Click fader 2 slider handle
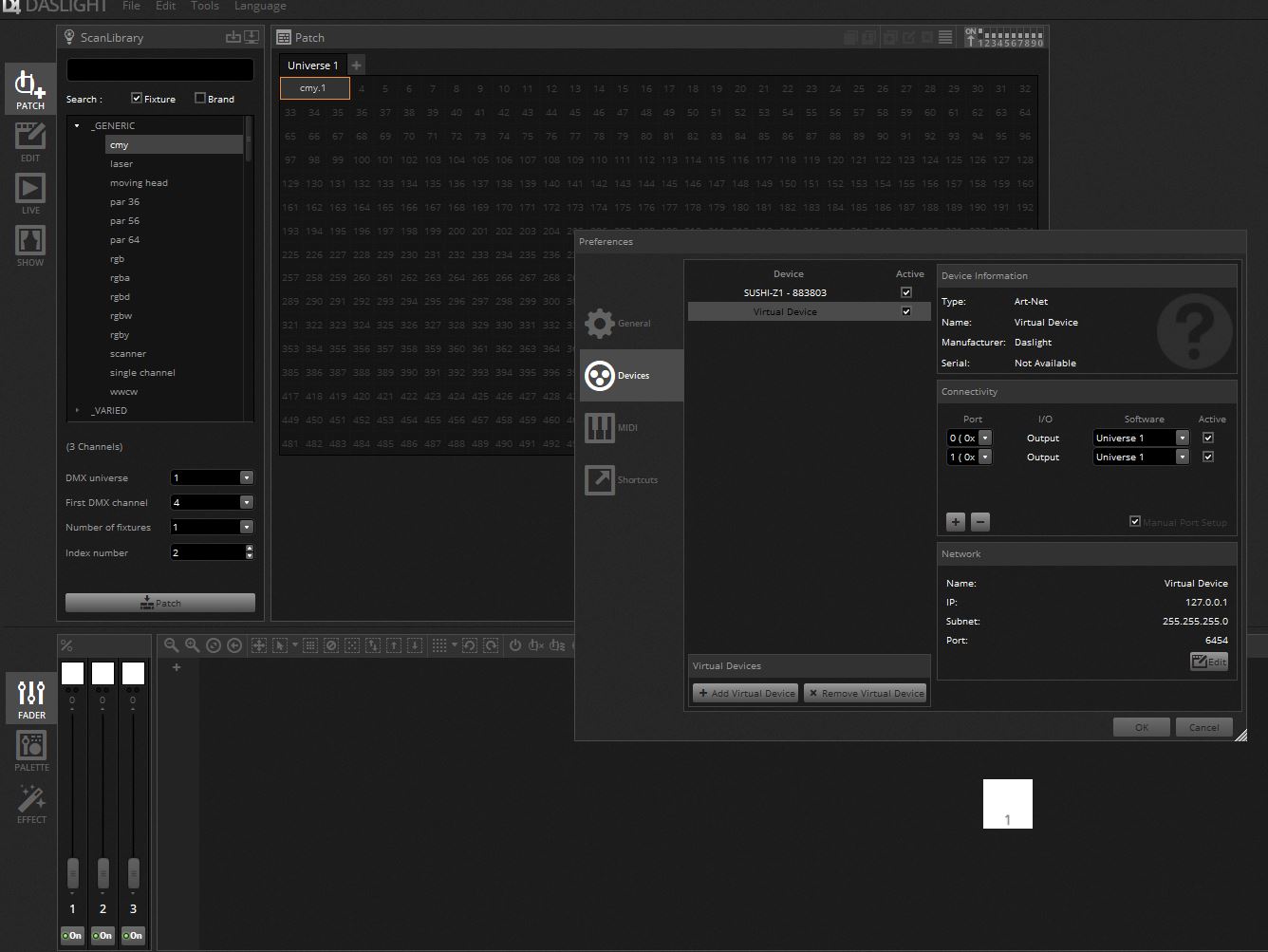 [x=103, y=873]
